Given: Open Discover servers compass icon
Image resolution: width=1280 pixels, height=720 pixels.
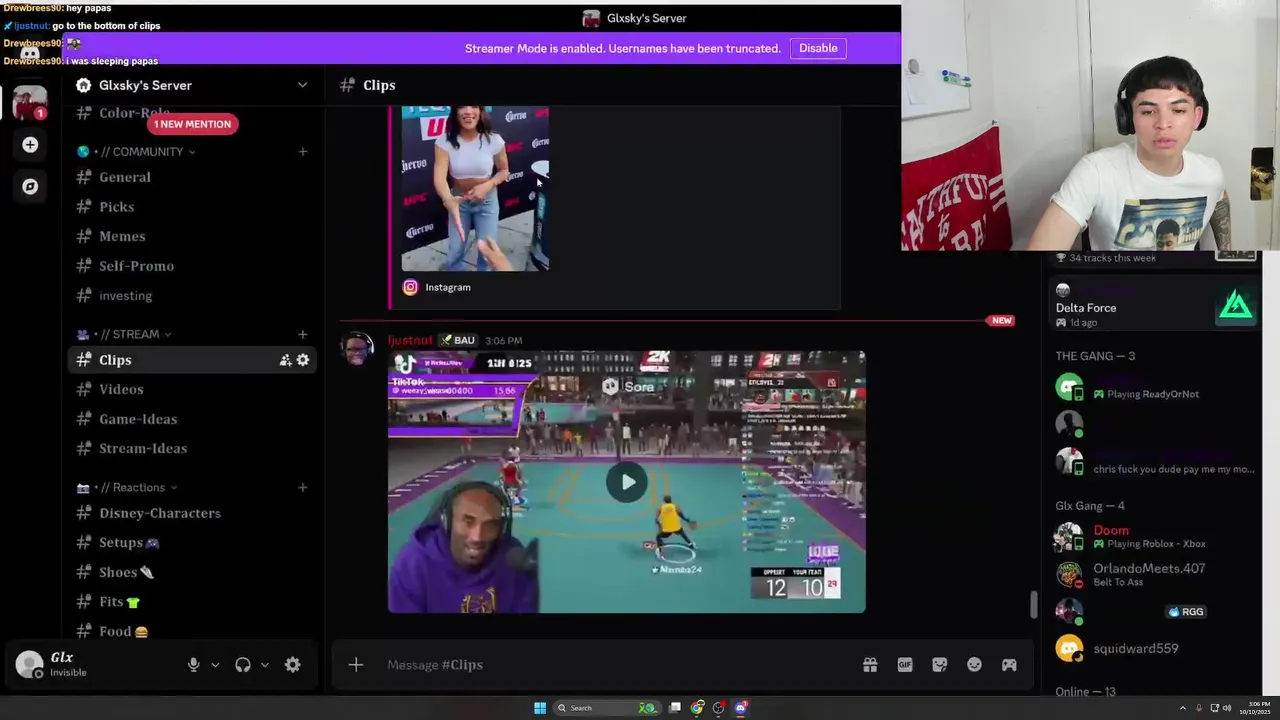Looking at the screenshot, I should [30, 186].
